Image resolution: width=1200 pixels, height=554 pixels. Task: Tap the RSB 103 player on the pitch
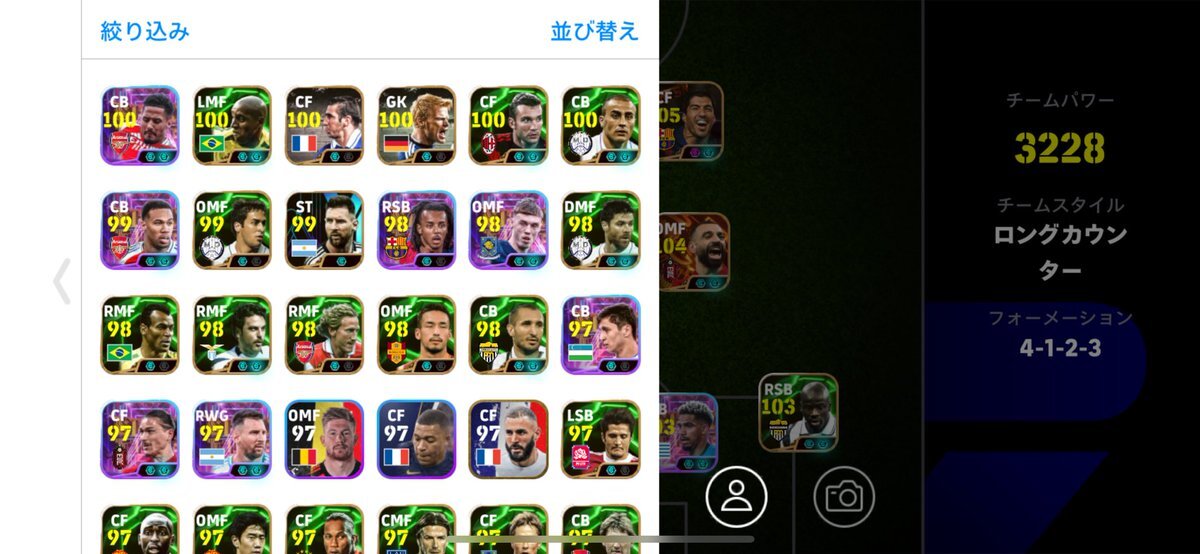tap(799, 412)
